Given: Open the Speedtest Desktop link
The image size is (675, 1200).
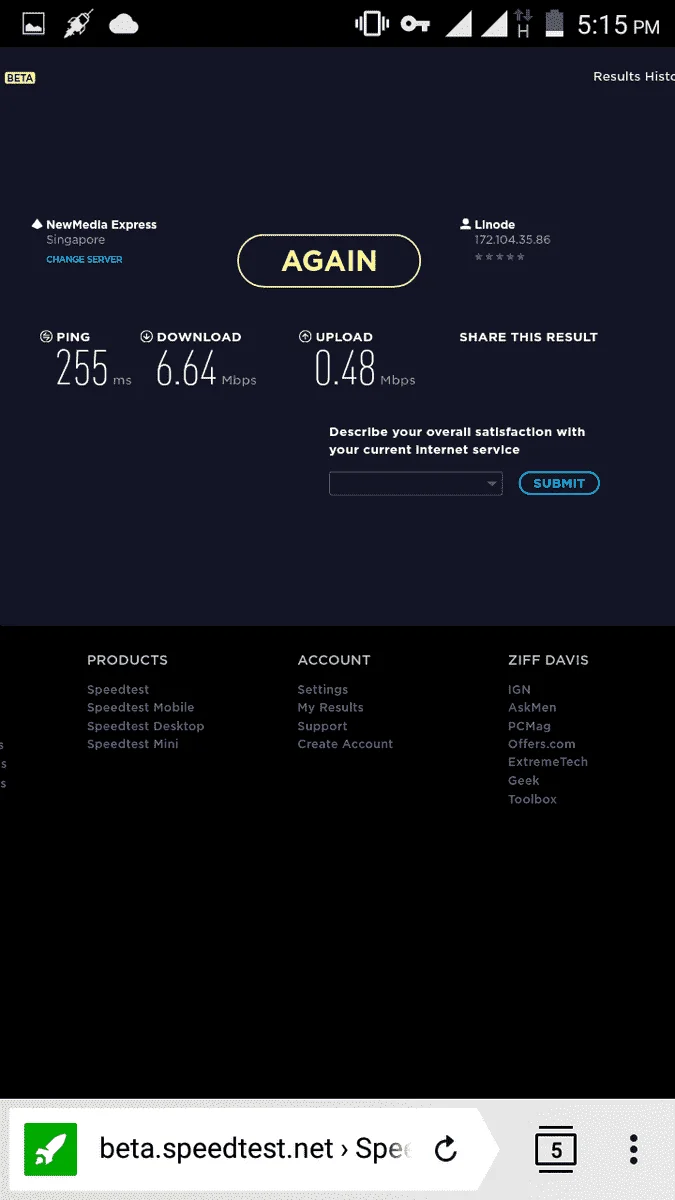Looking at the screenshot, I should 145,726.
